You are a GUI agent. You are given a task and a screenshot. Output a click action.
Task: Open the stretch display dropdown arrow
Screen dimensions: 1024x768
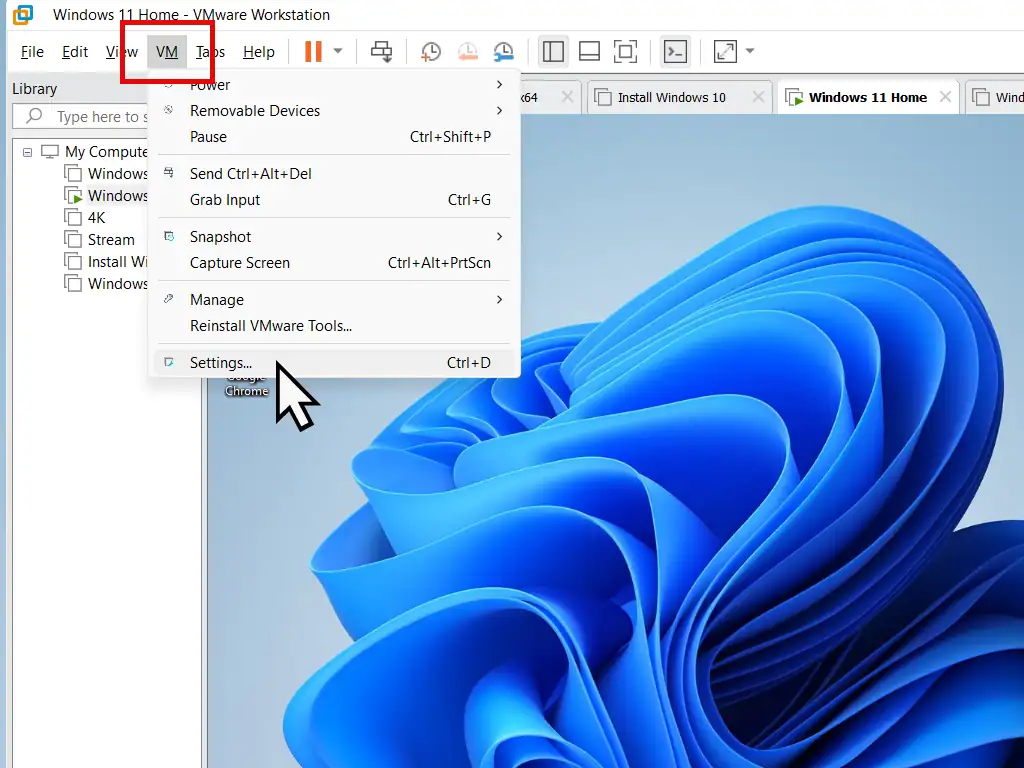pyautogui.click(x=750, y=51)
